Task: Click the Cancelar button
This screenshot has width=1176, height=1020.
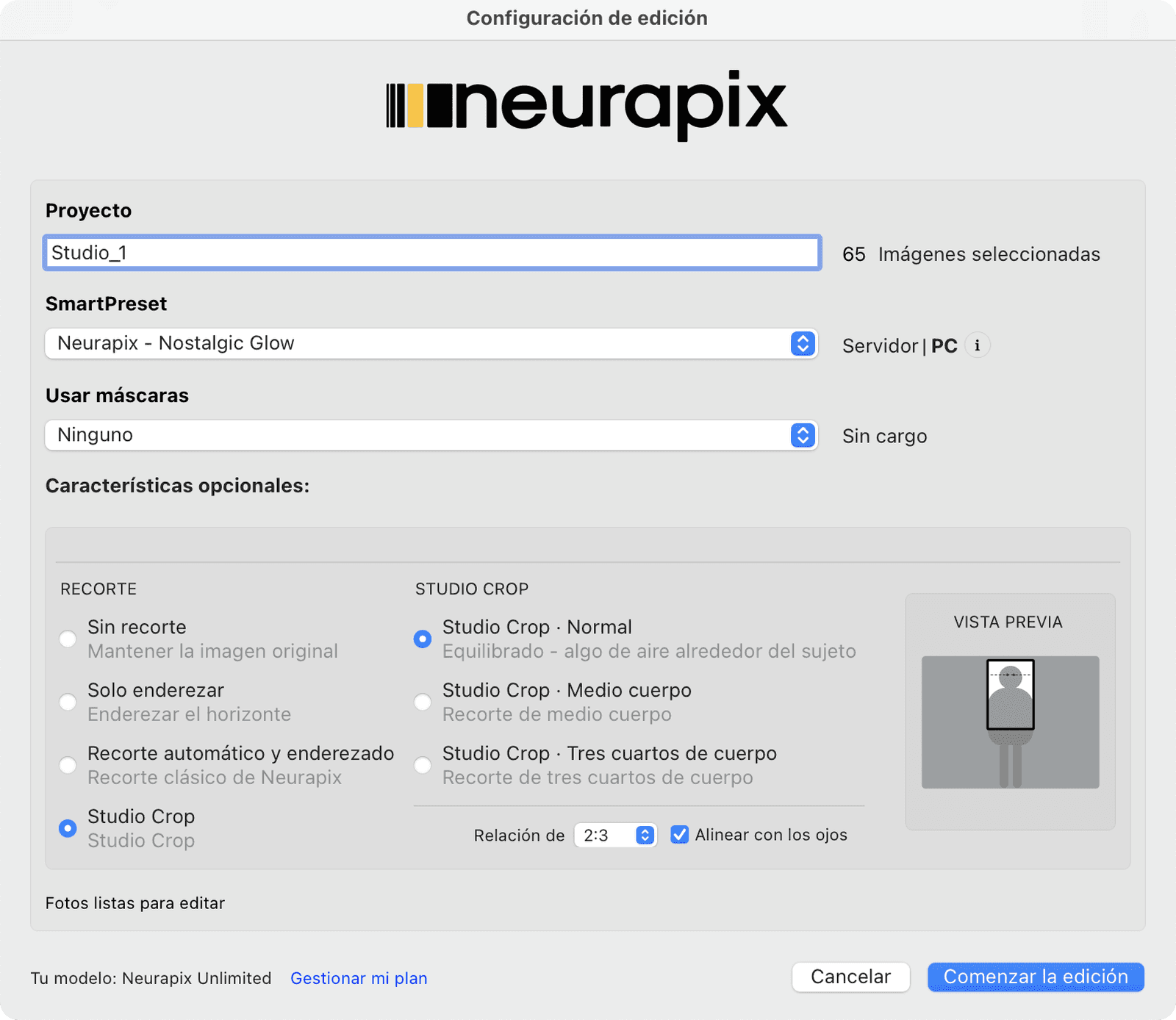Action: coord(851,977)
